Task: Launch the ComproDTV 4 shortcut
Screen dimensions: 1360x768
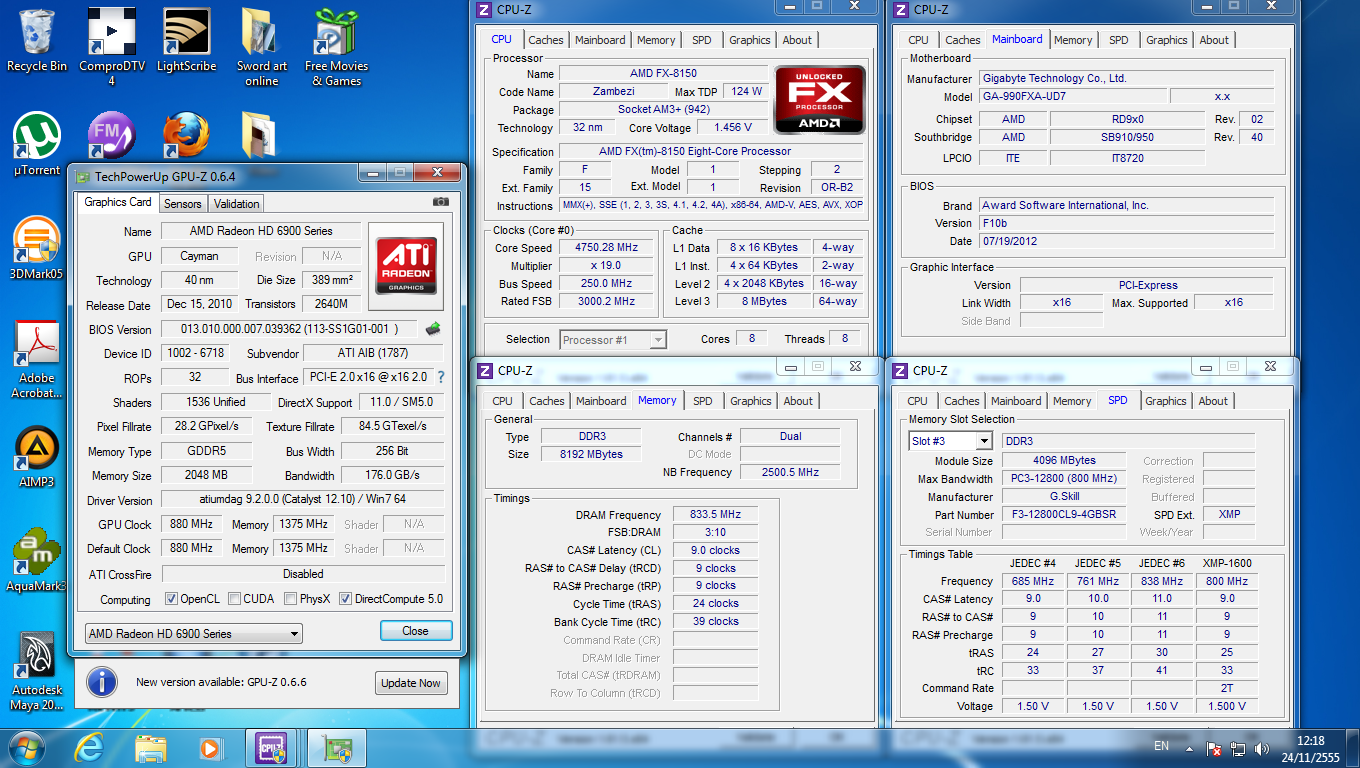Action: [x=111, y=46]
